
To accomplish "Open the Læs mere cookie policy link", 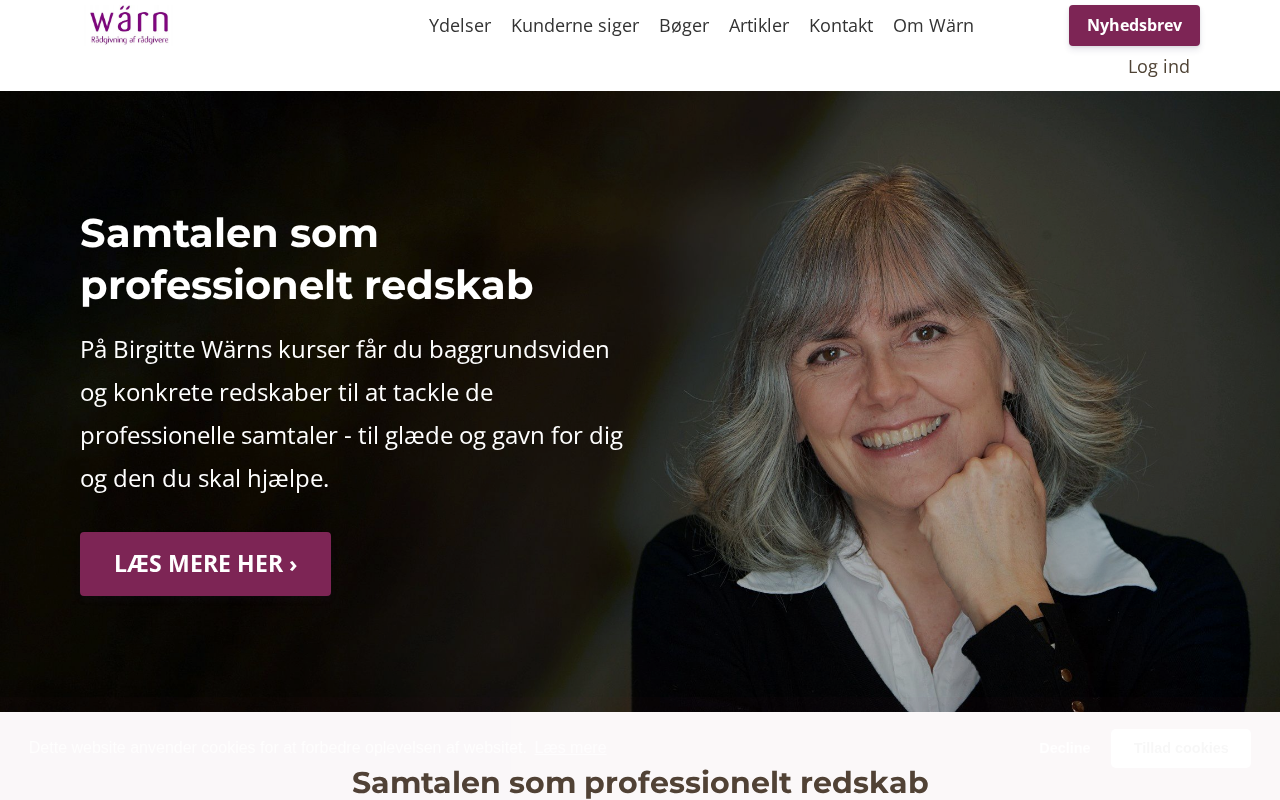I will (570, 748).
